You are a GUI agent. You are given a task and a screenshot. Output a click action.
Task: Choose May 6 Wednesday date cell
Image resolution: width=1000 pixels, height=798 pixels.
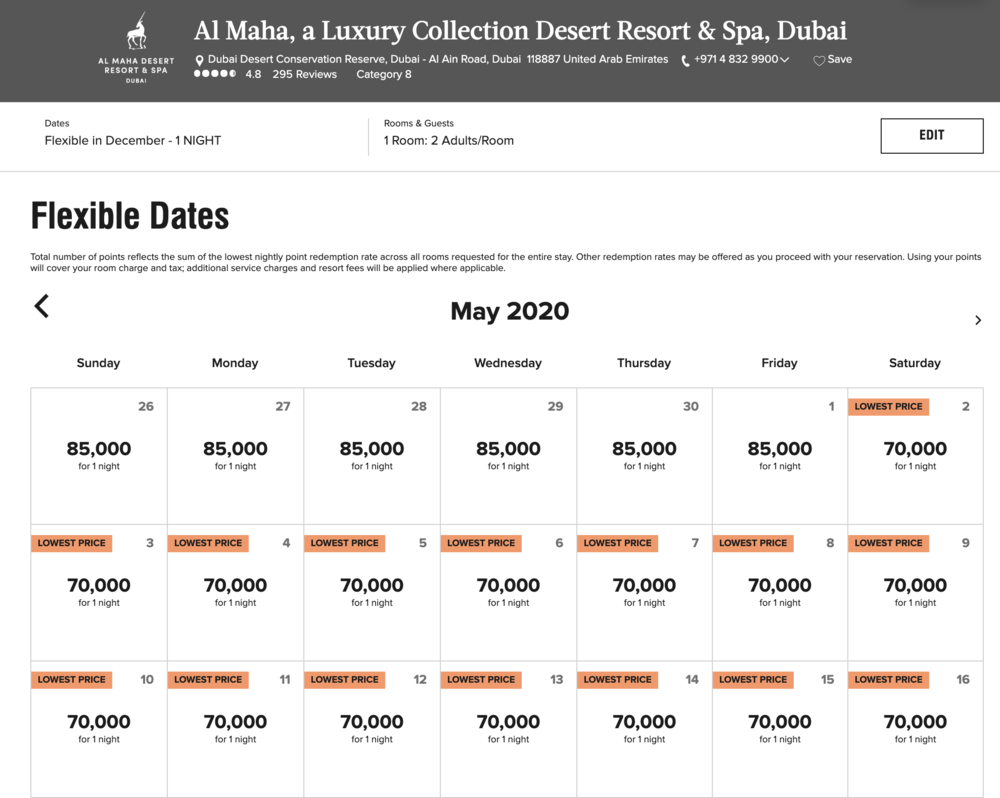pyautogui.click(x=508, y=592)
